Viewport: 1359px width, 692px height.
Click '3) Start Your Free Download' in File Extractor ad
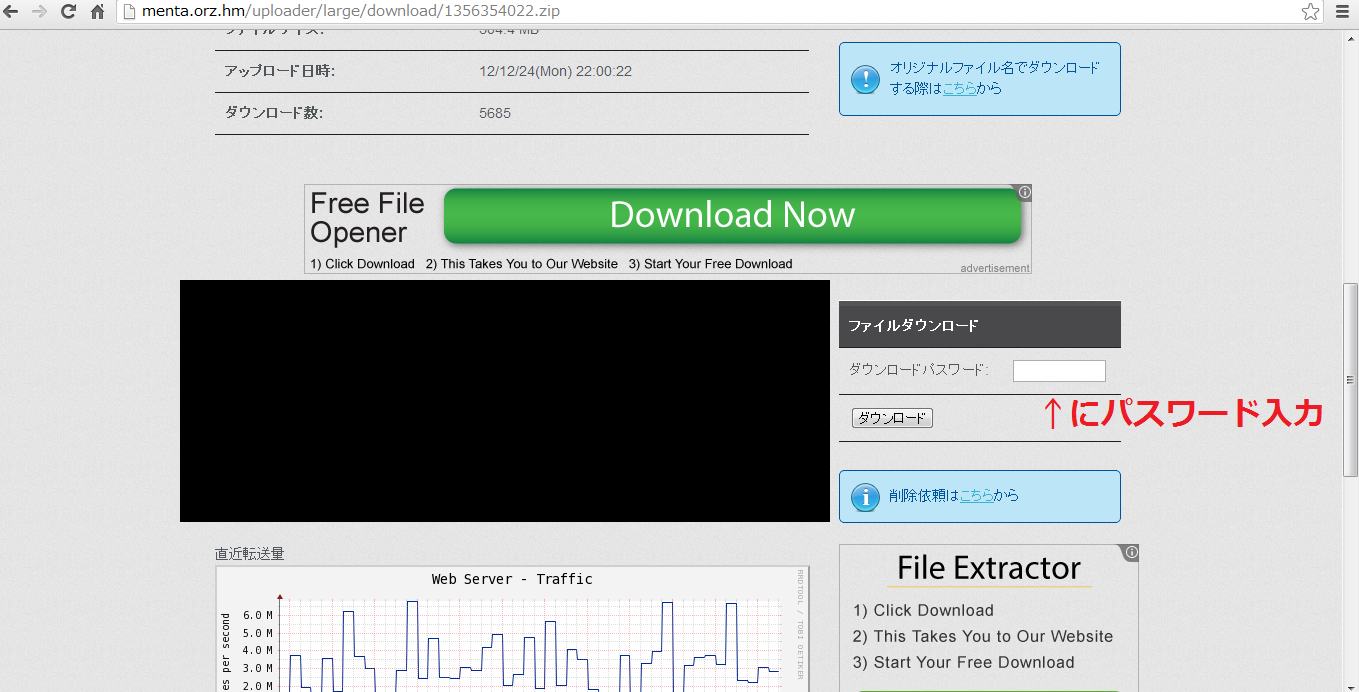[964, 663]
